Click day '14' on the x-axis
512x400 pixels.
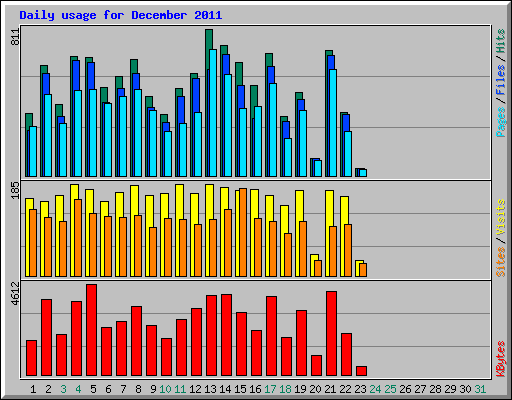coord(225,389)
